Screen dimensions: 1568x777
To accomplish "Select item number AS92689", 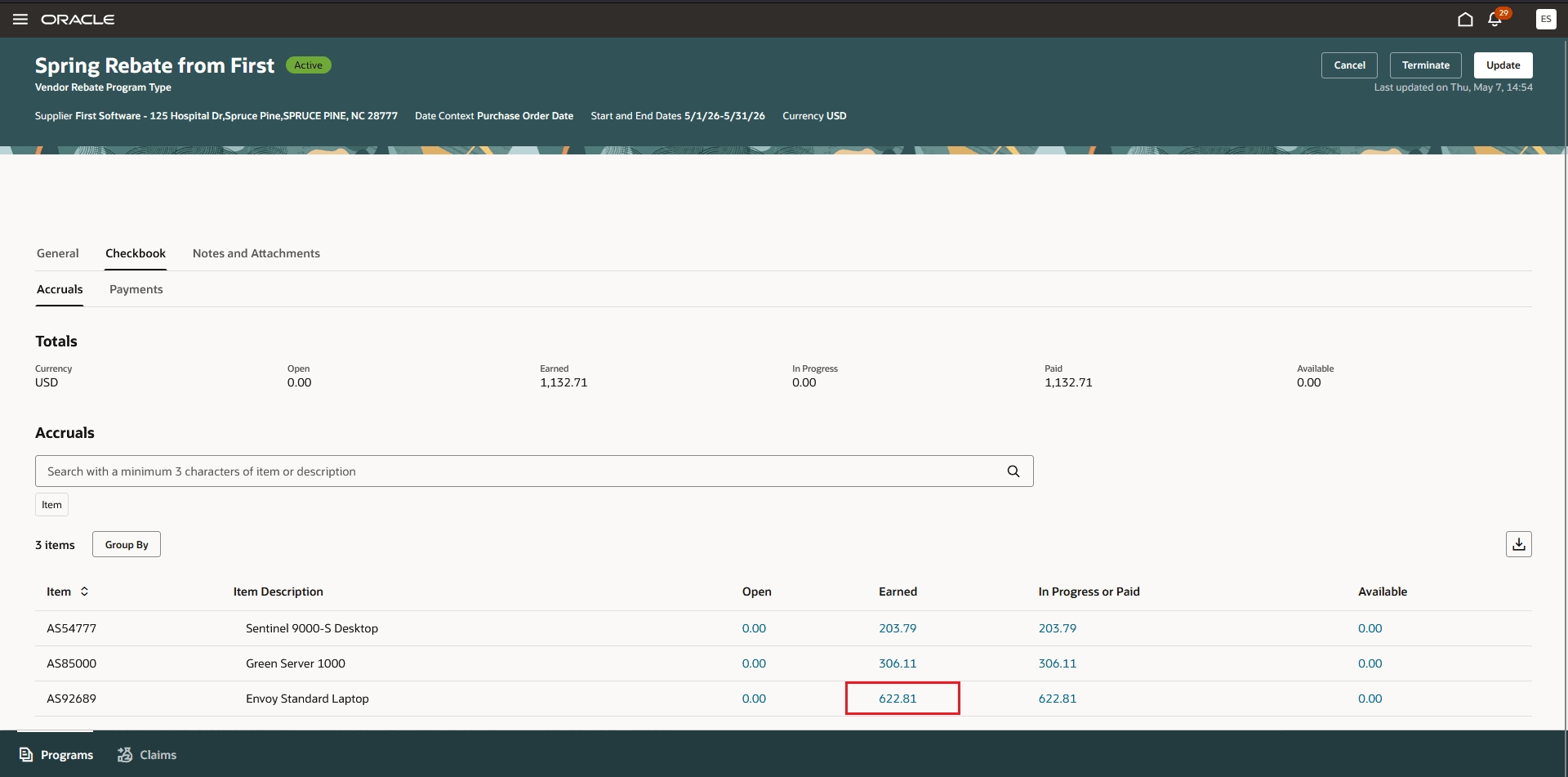I will (x=72, y=699).
